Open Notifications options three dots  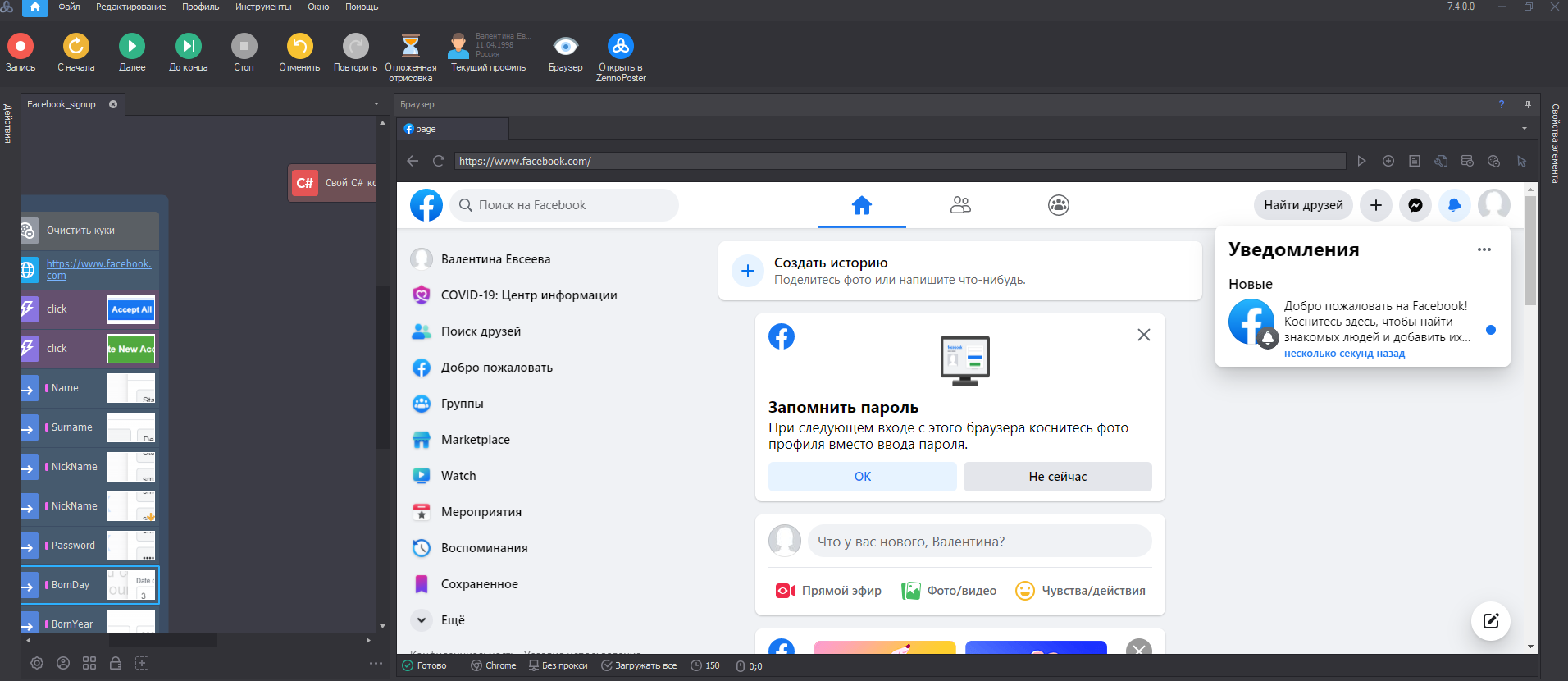click(x=1484, y=249)
